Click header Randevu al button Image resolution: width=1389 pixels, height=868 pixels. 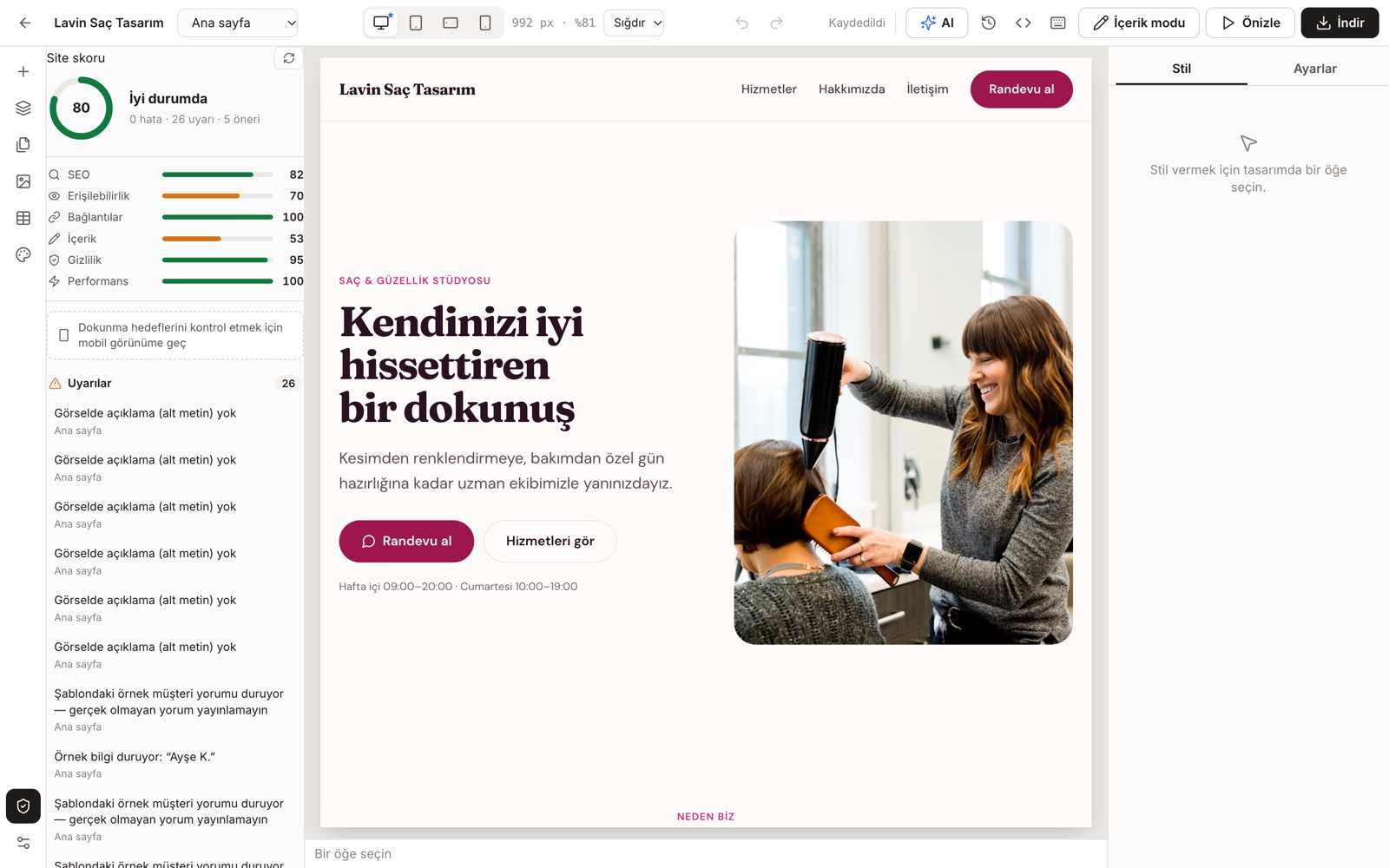[x=1021, y=89]
